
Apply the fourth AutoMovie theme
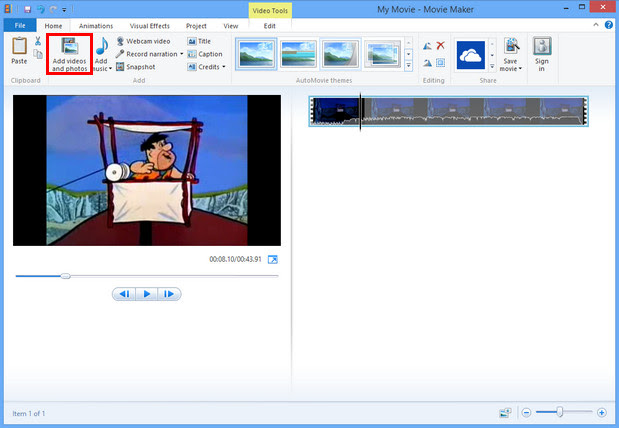(382, 54)
